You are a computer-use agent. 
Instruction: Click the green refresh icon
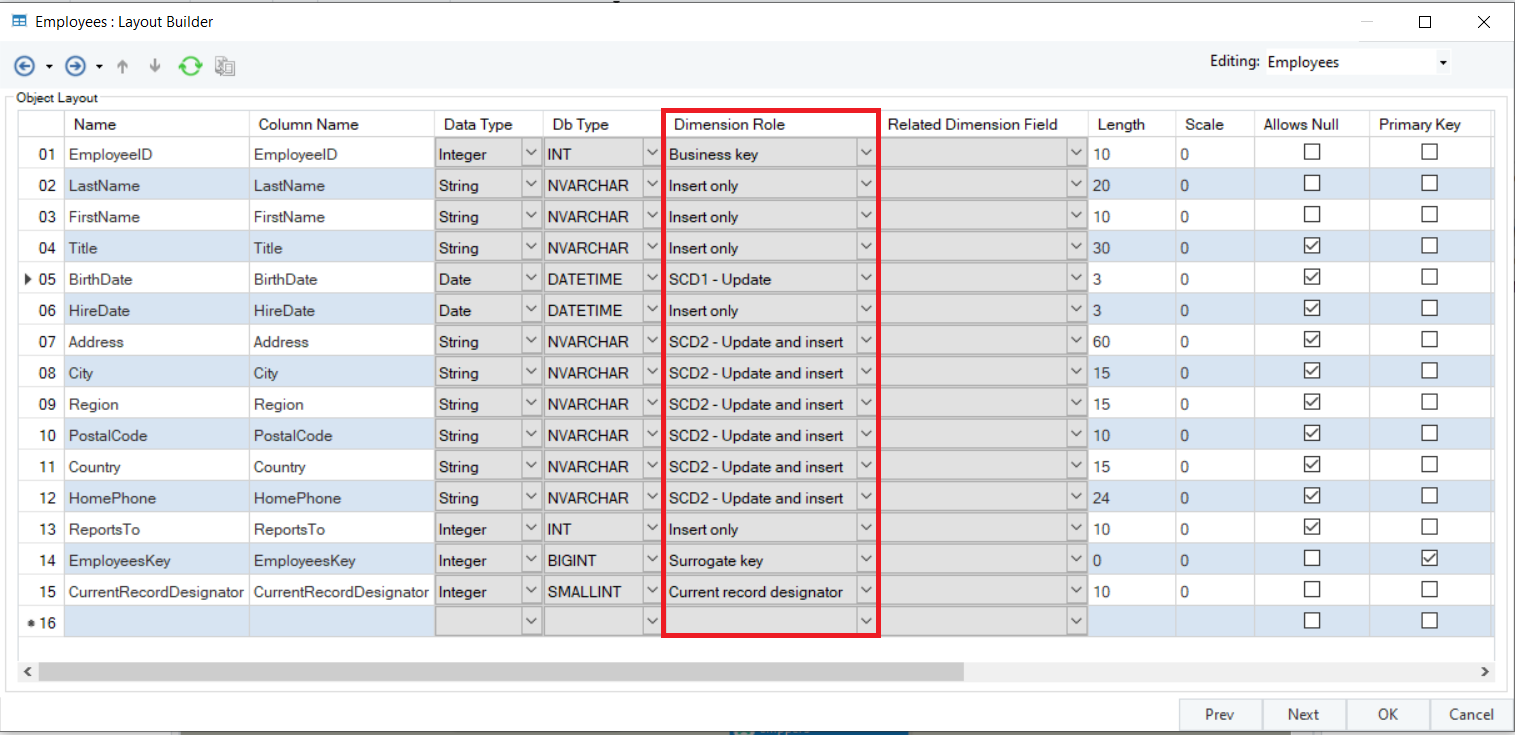(x=190, y=66)
